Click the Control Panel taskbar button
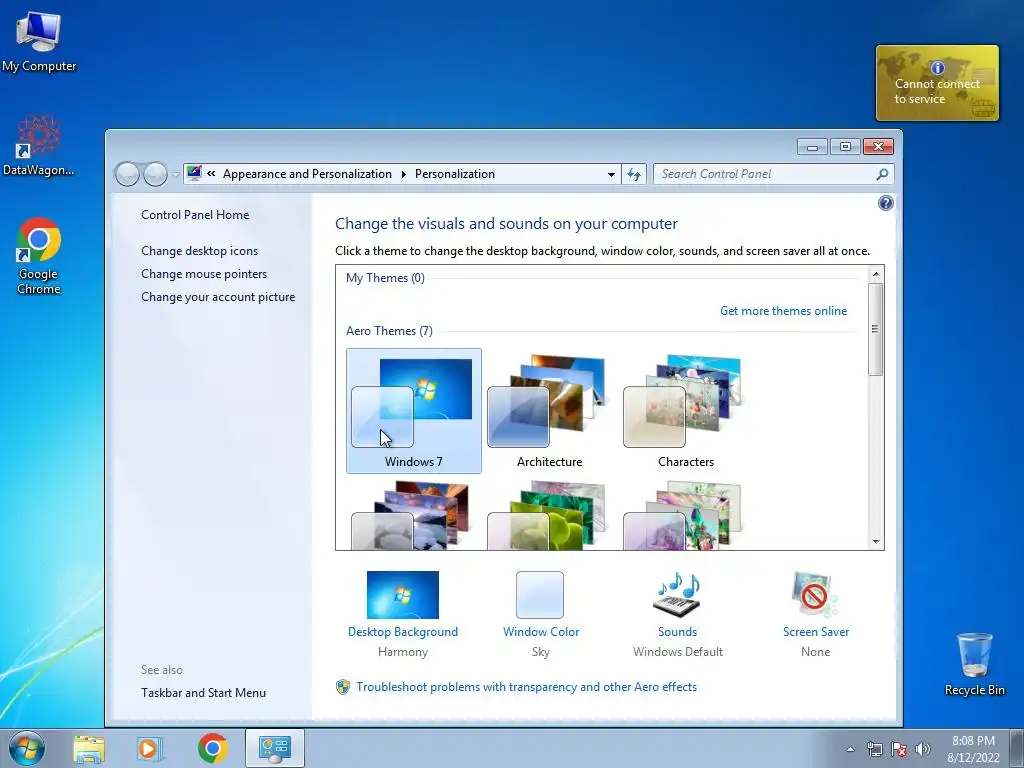 point(274,748)
